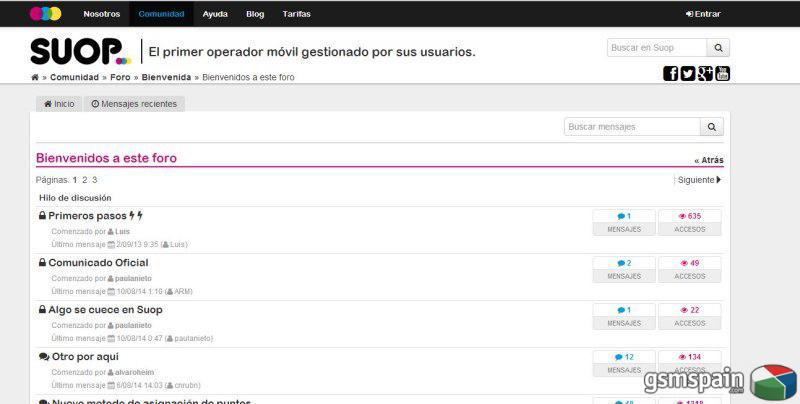Click the magnifier button beside Buscar en Suop
The image size is (800, 404).
718,47
